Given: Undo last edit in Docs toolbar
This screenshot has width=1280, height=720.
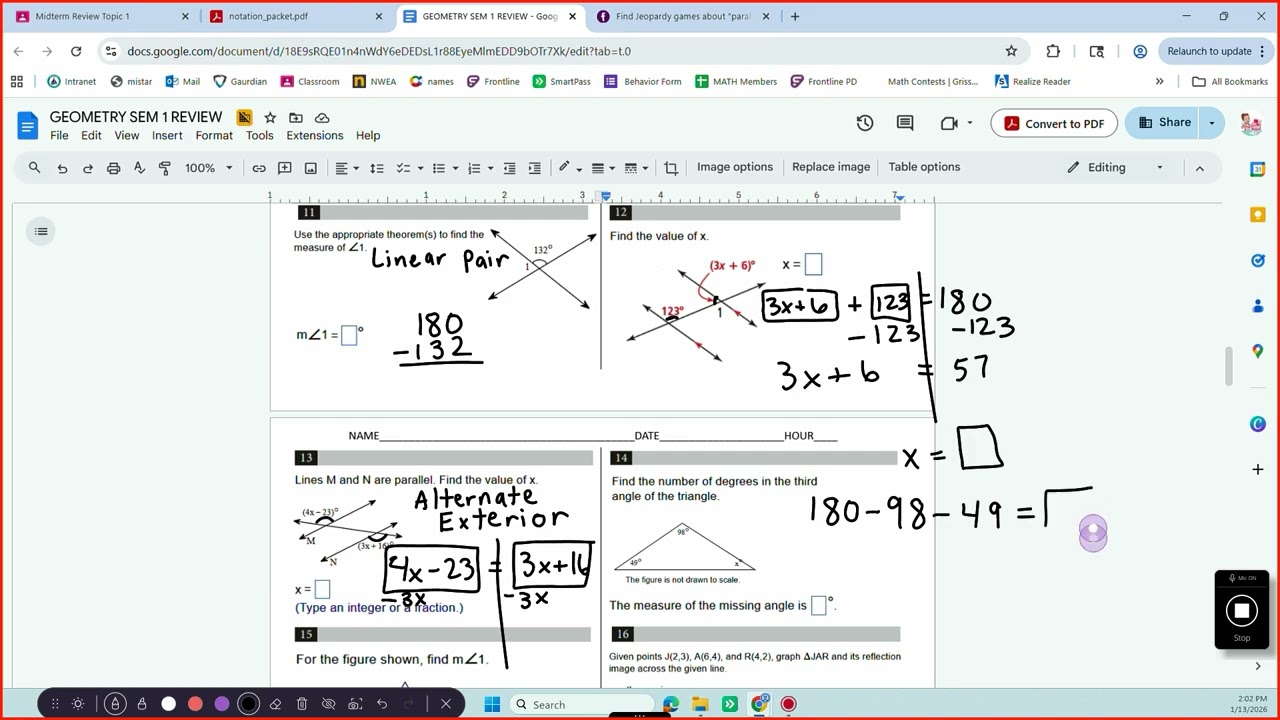Looking at the screenshot, I should 62,168.
